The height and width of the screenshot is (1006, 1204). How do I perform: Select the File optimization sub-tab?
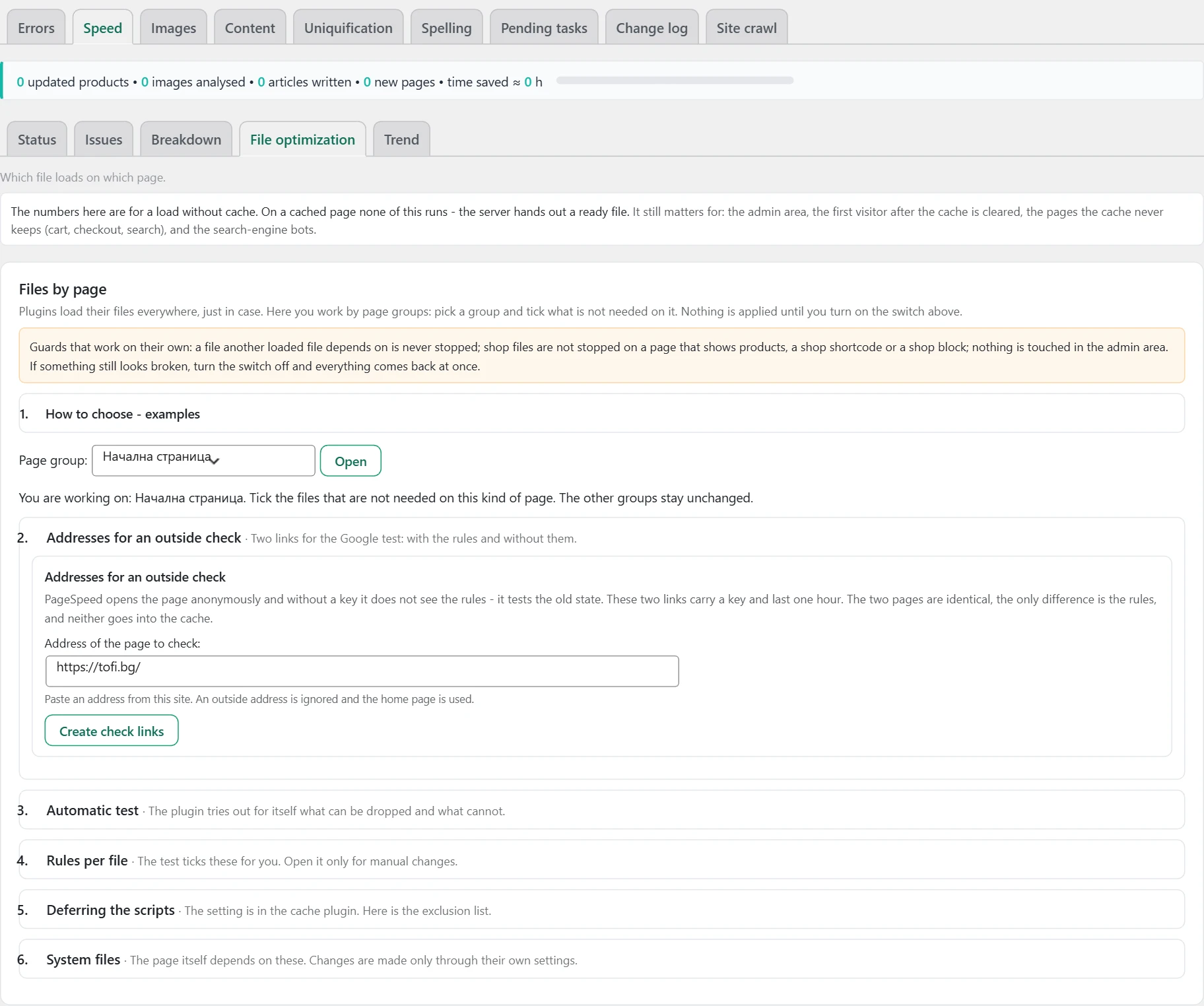click(x=302, y=139)
